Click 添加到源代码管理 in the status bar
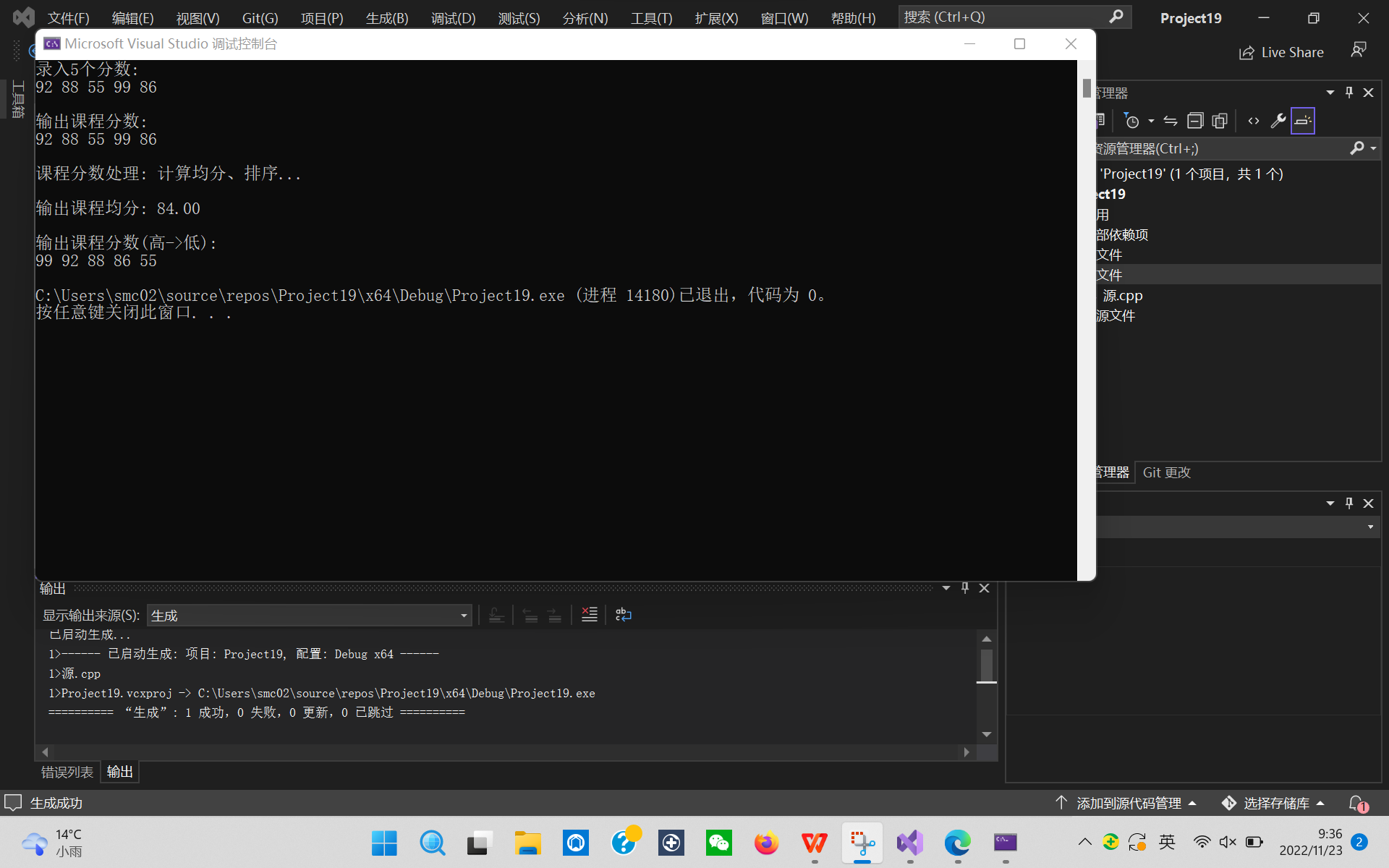Image resolution: width=1389 pixels, height=868 pixels. [1129, 803]
